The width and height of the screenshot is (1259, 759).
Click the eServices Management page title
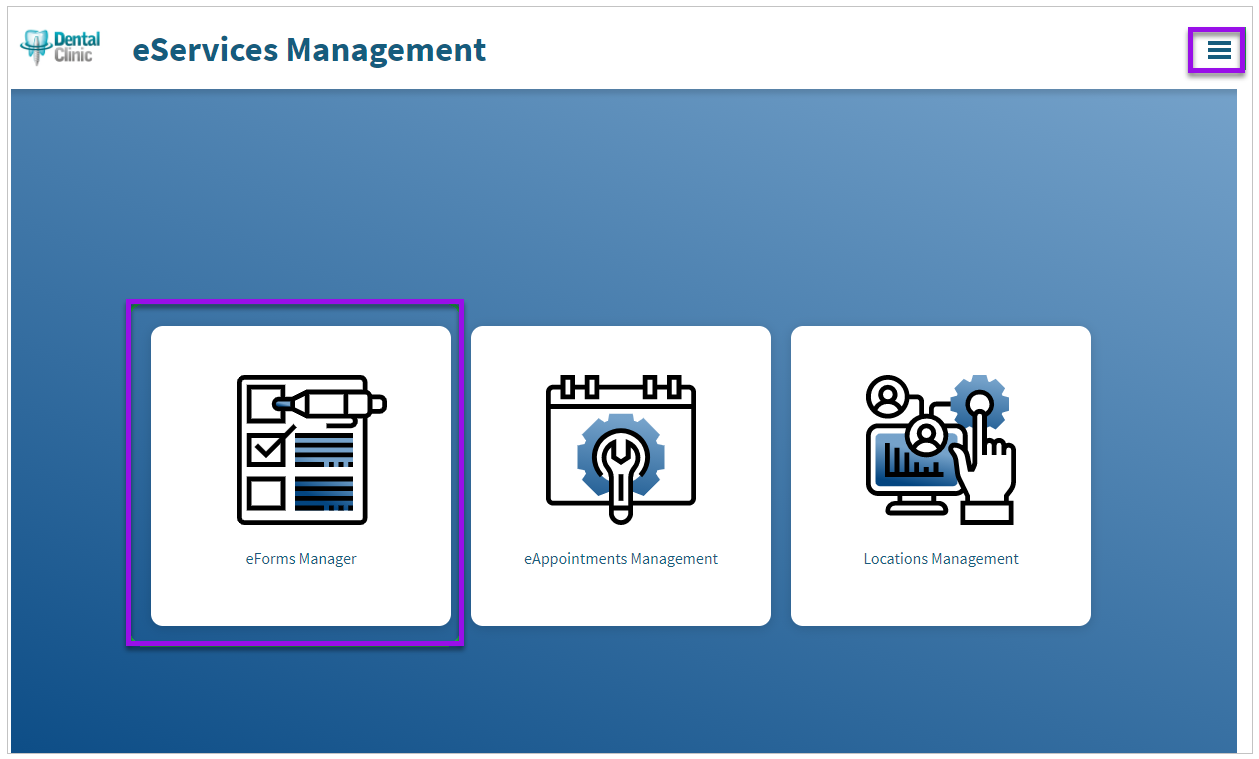[x=309, y=49]
